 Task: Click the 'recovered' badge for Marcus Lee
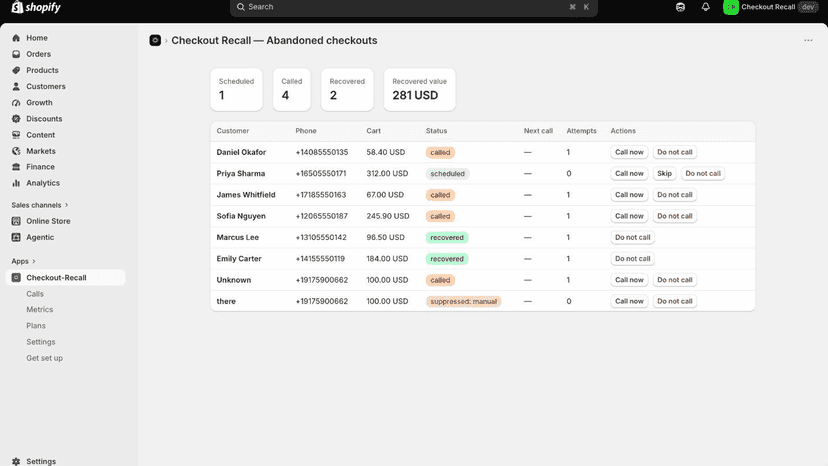[447, 237]
